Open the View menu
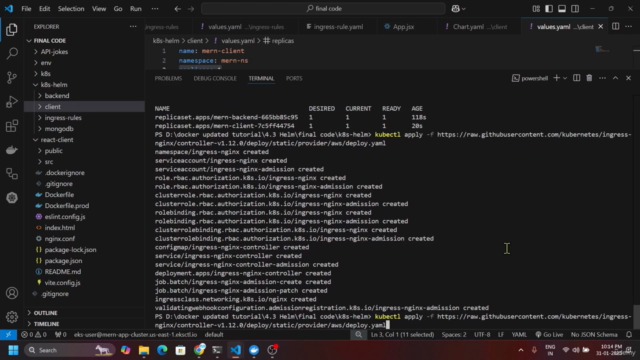The image size is (640, 360). click(x=99, y=9)
